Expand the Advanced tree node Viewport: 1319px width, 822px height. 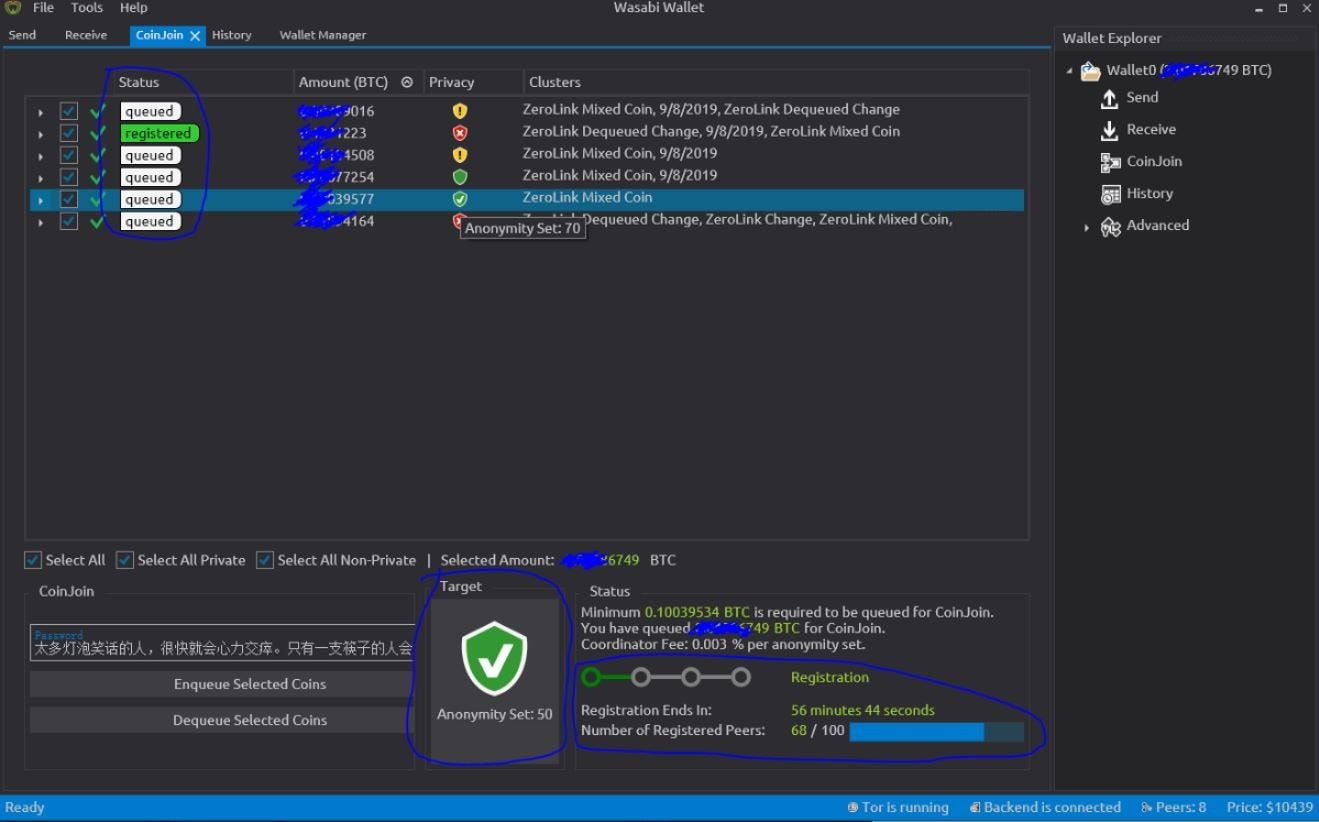pyautogui.click(x=1087, y=228)
